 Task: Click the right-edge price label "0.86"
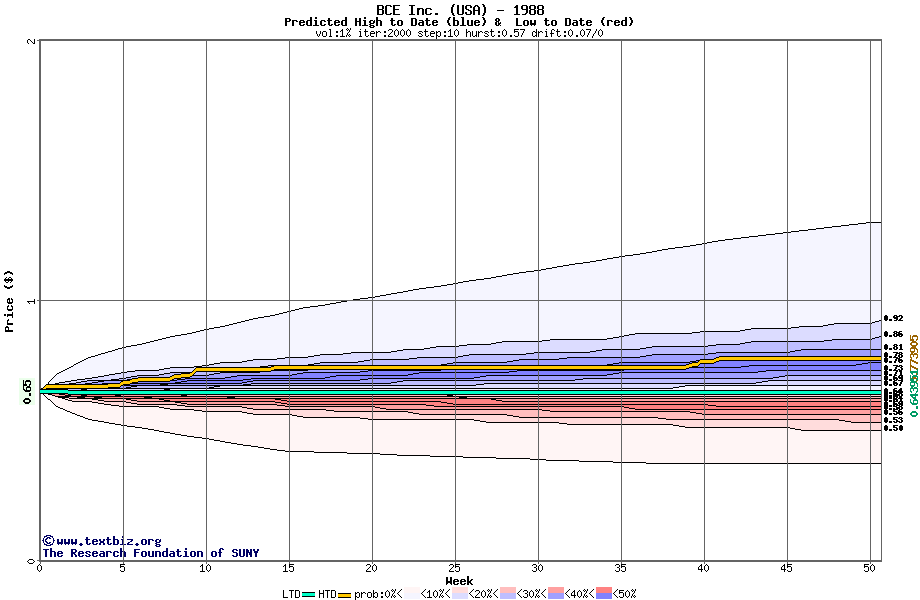(x=894, y=334)
